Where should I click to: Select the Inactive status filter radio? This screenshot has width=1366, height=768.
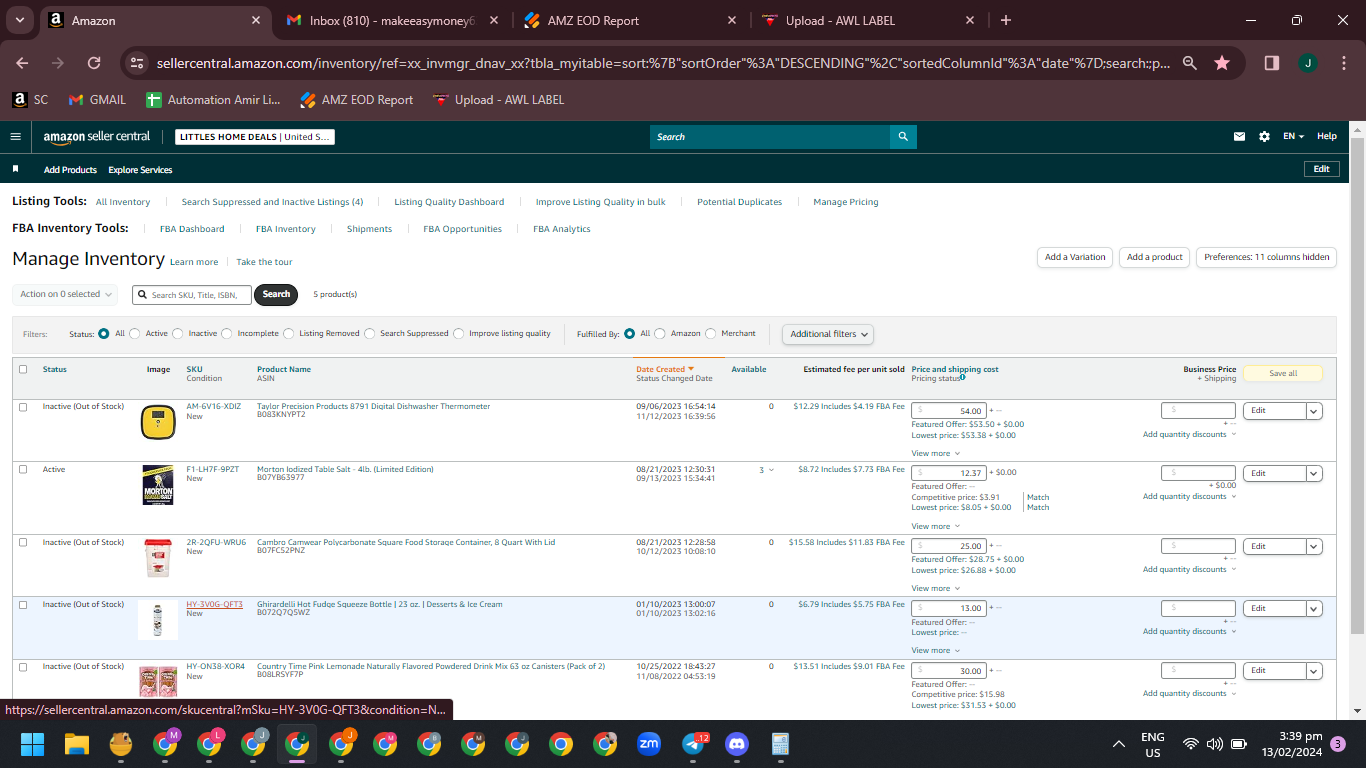tap(177, 333)
